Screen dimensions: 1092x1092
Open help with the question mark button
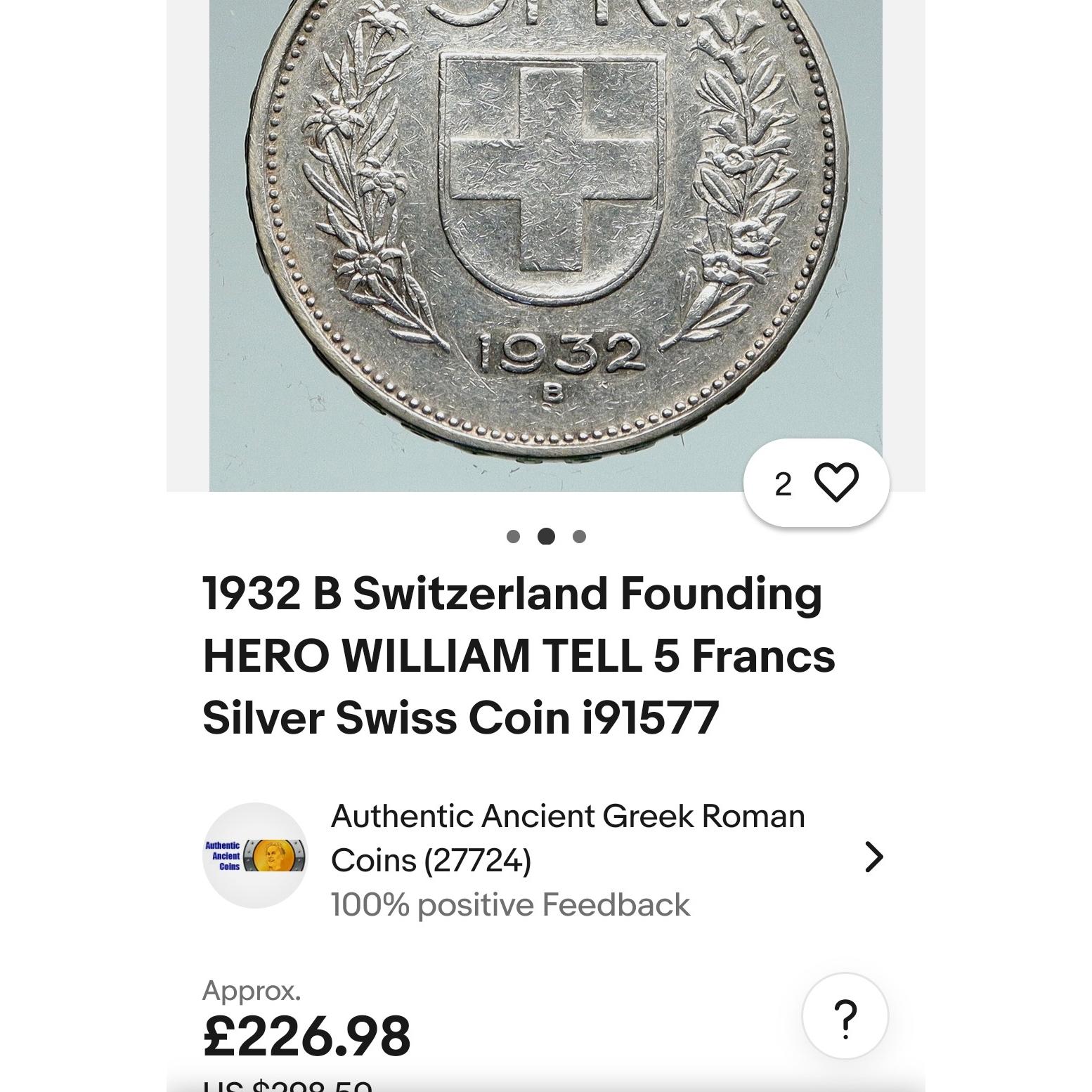click(x=845, y=1016)
